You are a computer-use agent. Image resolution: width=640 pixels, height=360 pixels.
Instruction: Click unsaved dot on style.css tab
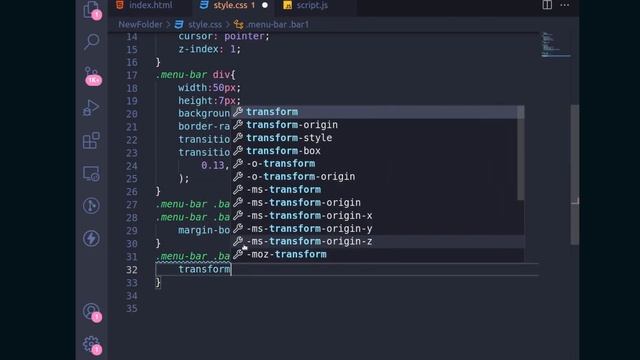pos(265,5)
